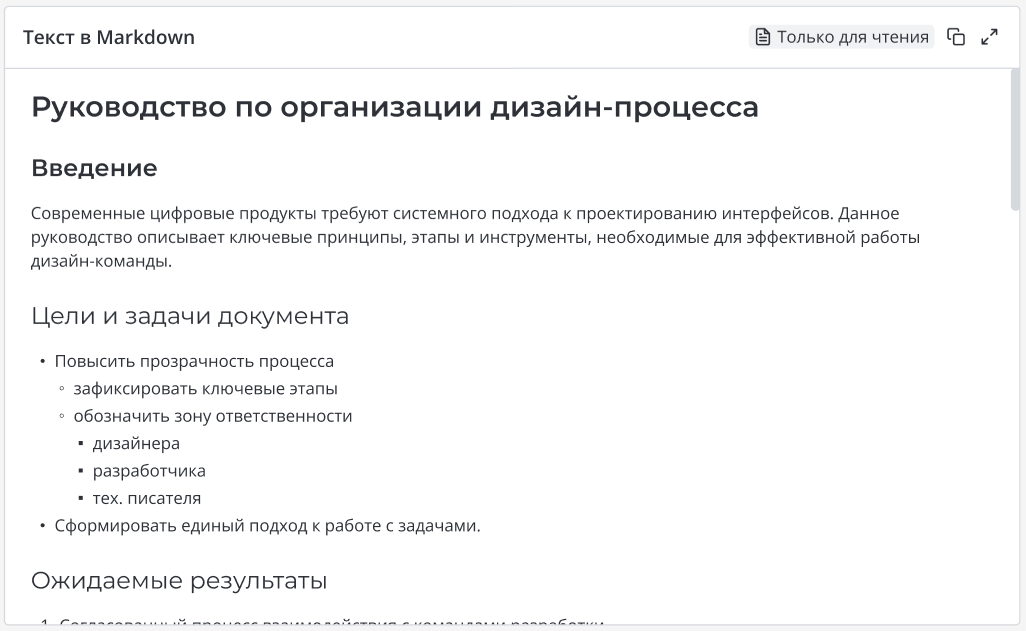Click list item Повысить прозрачность процесса
Screen dimensions: 1026x631
(194, 361)
